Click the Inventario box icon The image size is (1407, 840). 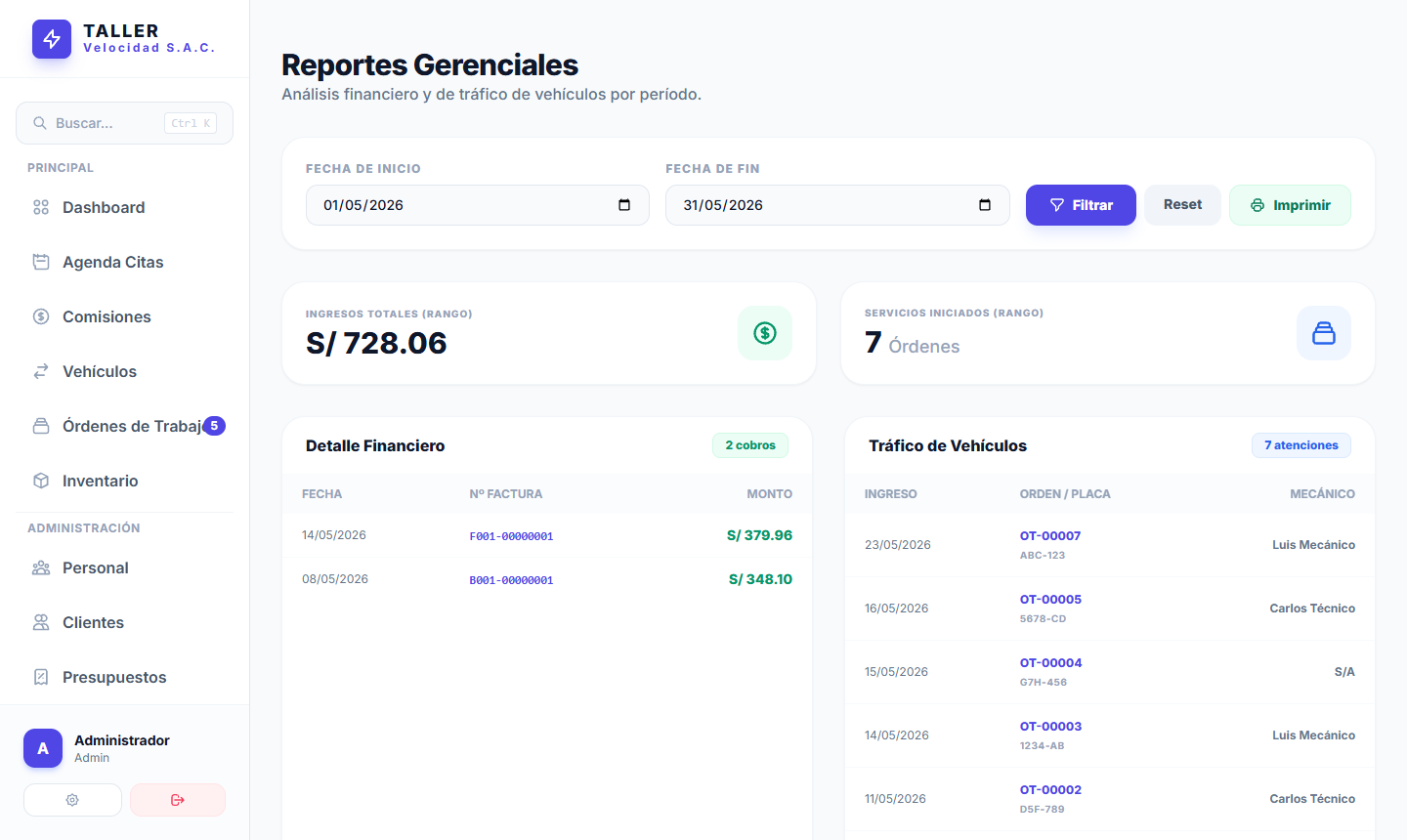point(41,481)
